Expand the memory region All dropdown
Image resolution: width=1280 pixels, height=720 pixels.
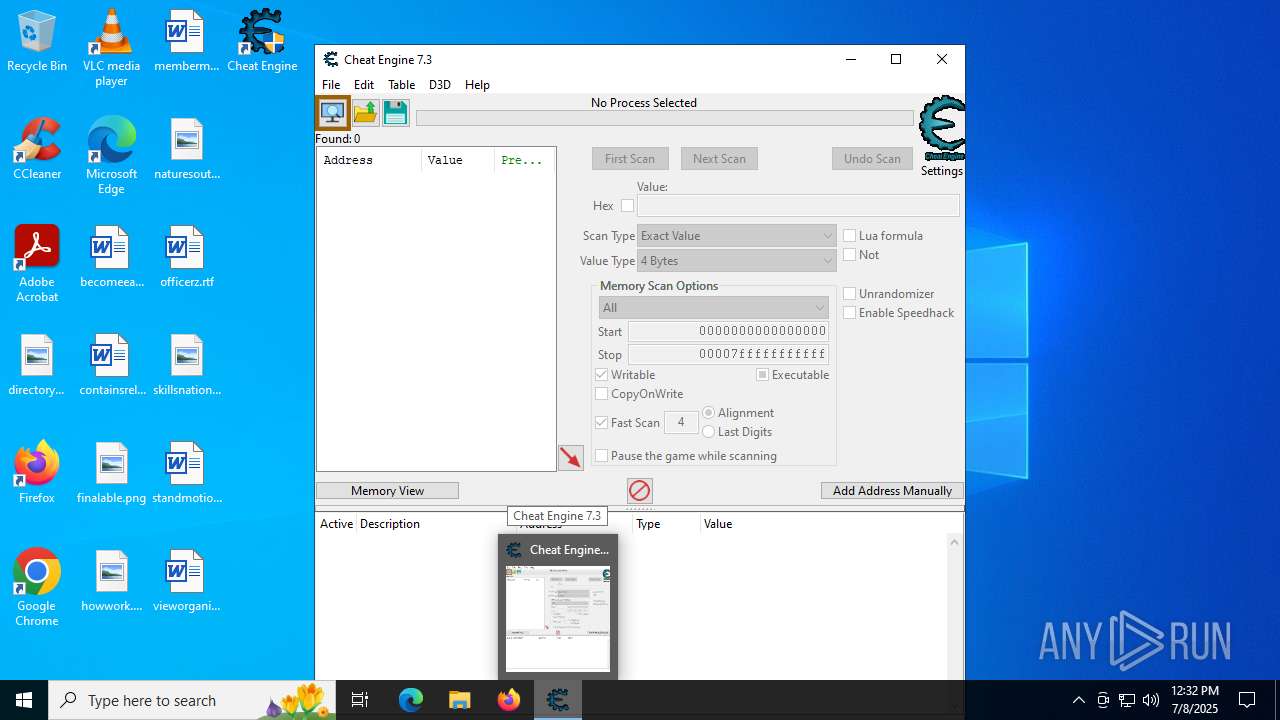click(713, 308)
